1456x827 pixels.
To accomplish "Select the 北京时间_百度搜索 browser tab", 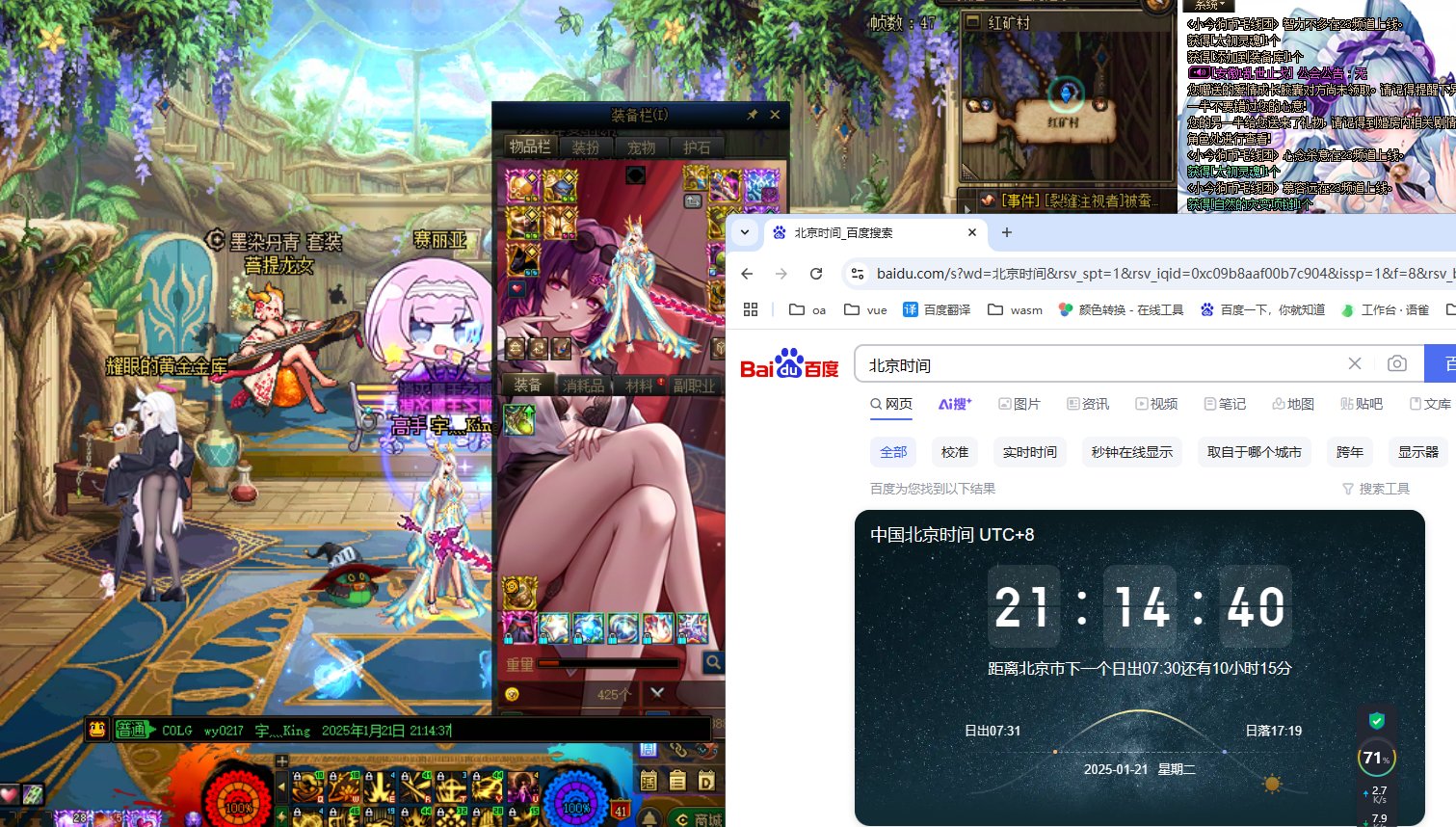I will 875,232.
